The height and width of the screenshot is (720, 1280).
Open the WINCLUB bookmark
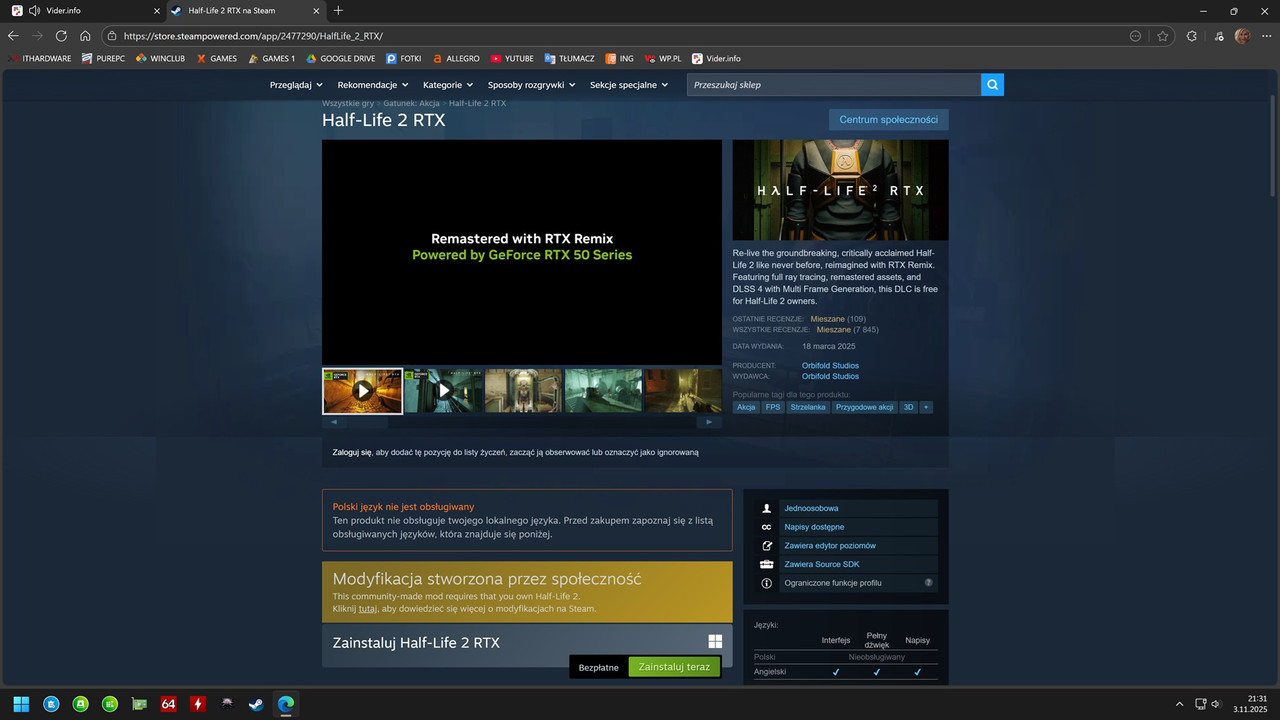pyautogui.click(x=160, y=58)
